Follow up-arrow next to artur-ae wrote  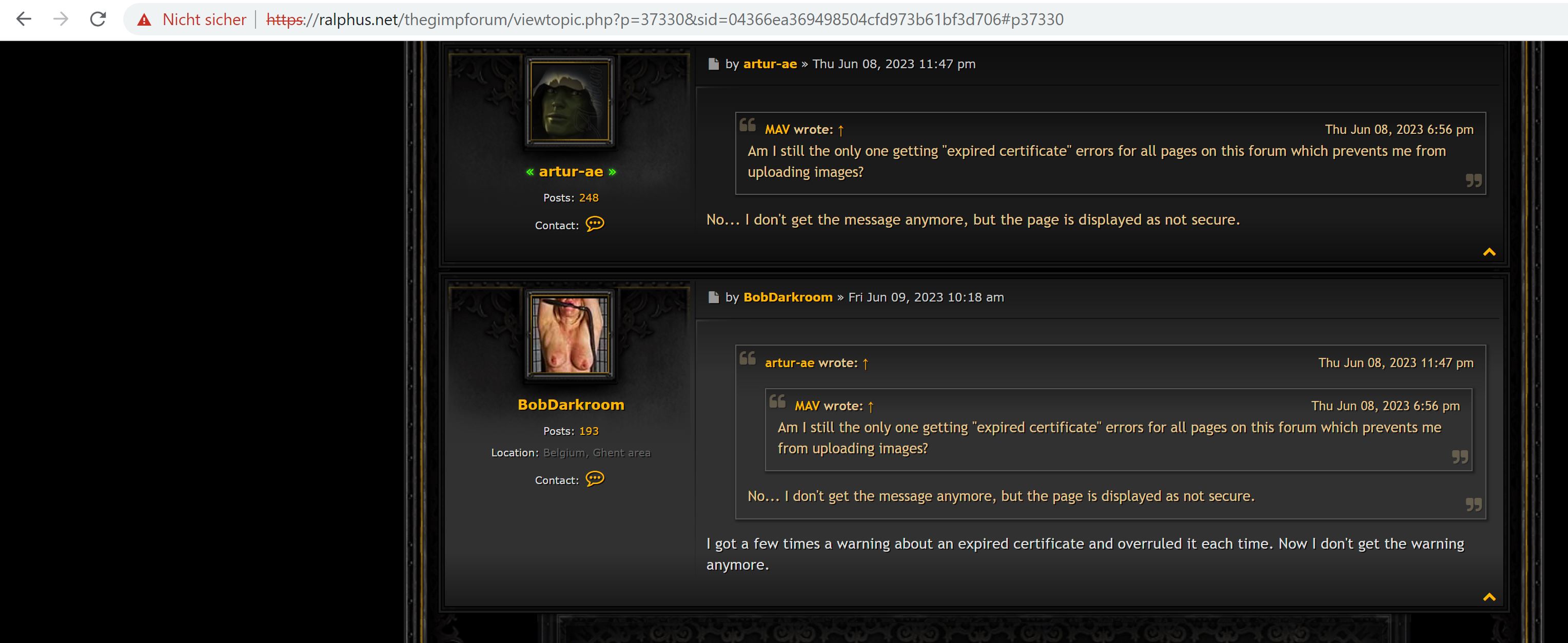[865, 364]
